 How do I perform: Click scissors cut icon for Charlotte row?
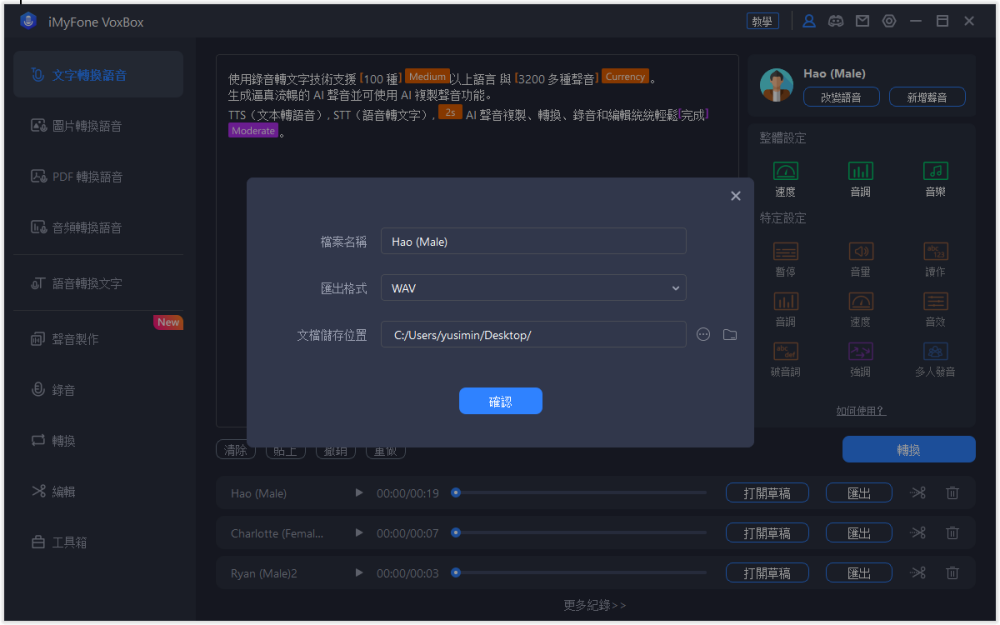[x=918, y=533]
